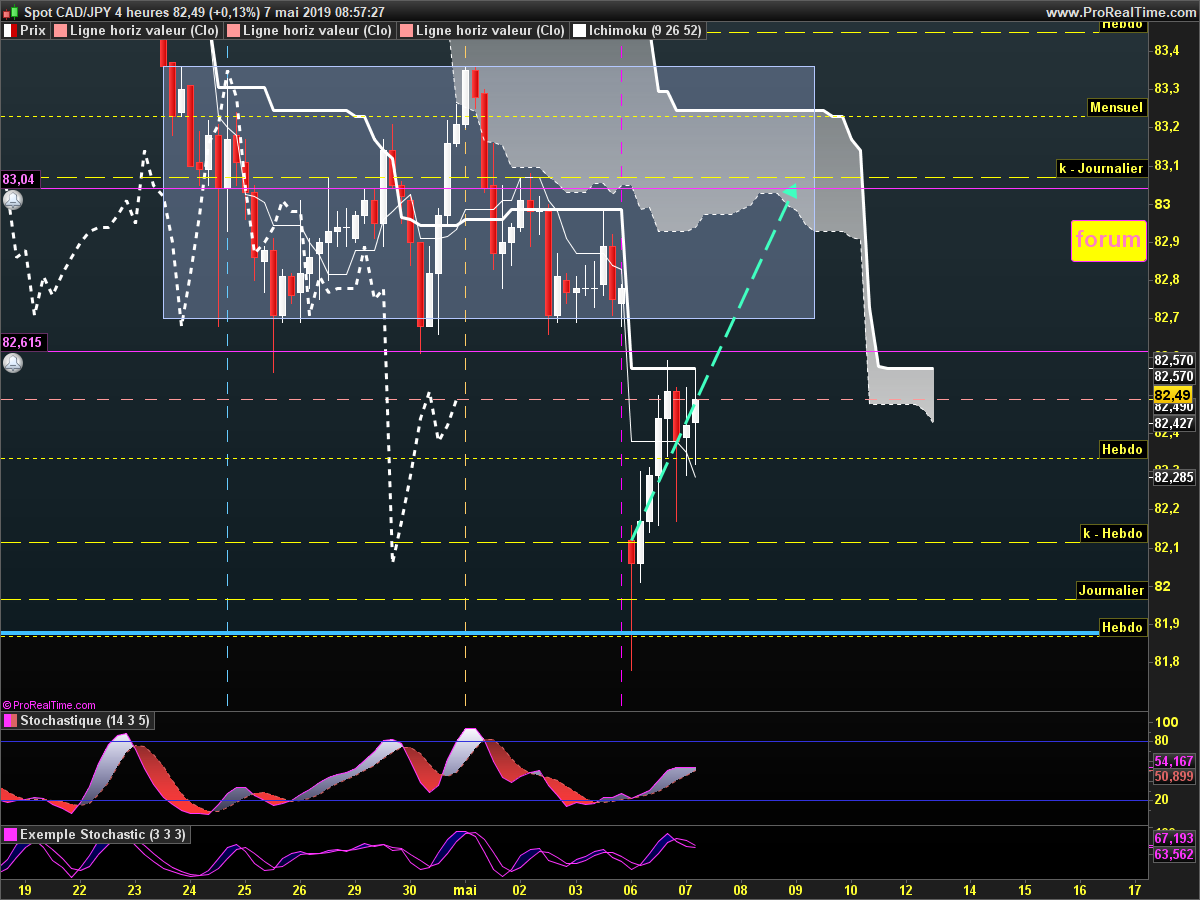Click the Stochastique (14 3 5) magenta swatch

click(x=10, y=721)
